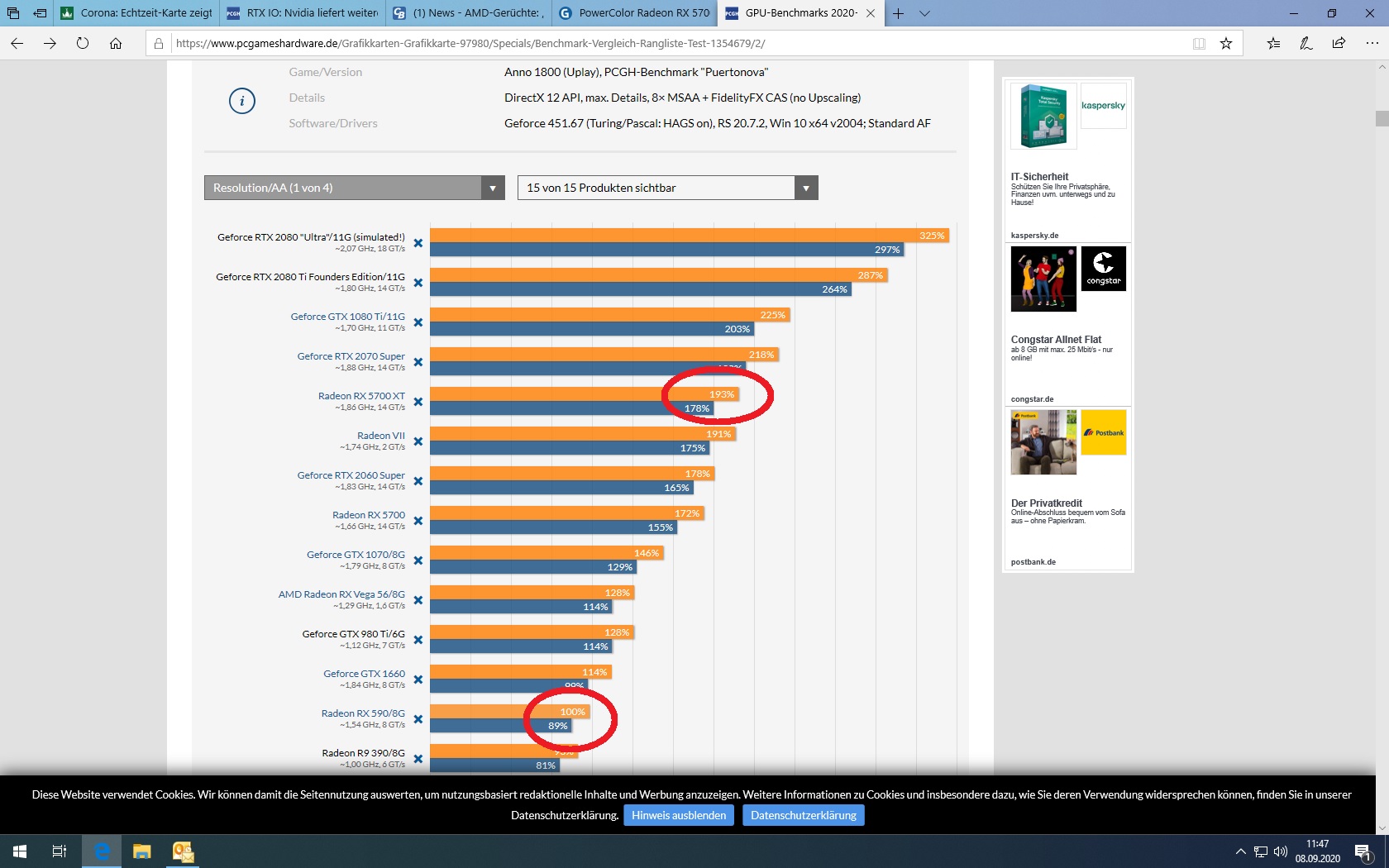Screen dimensions: 1389x868
Task: Click orange 325% bar of RTX 2080 Ultra
Action: click(x=690, y=236)
